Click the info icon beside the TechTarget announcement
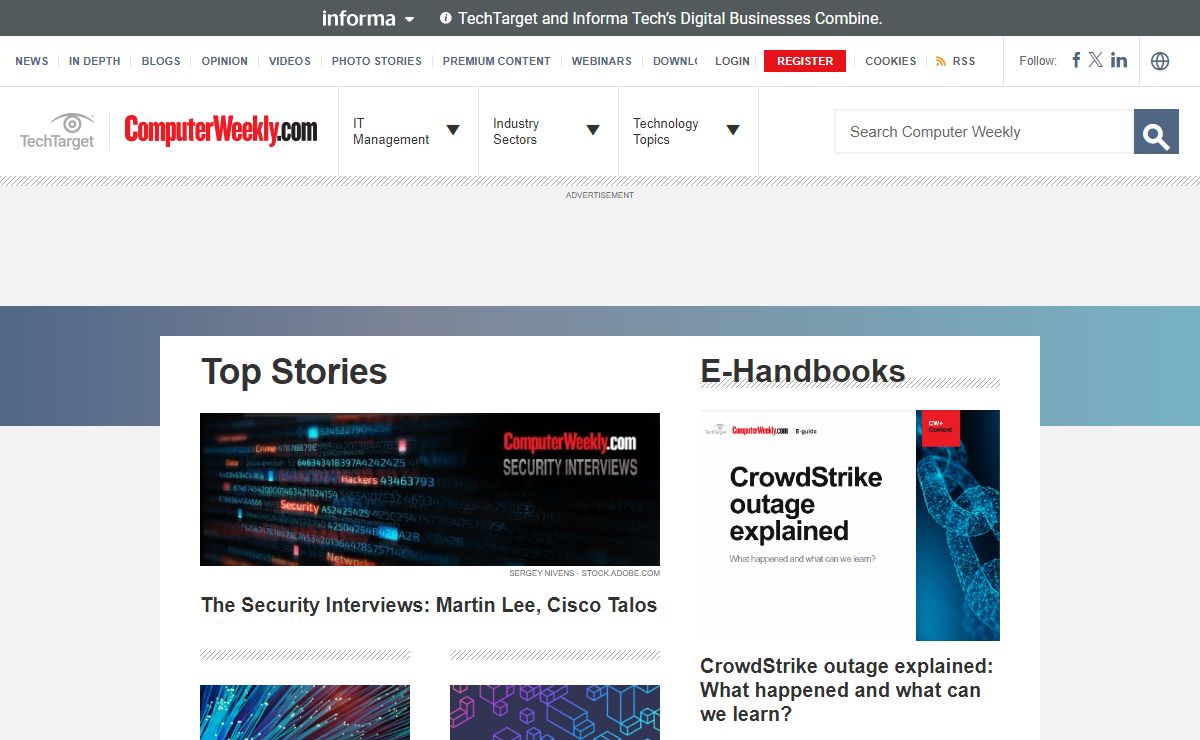The height and width of the screenshot is (740, 1200). pyautogui.click(x=446, y=18)
